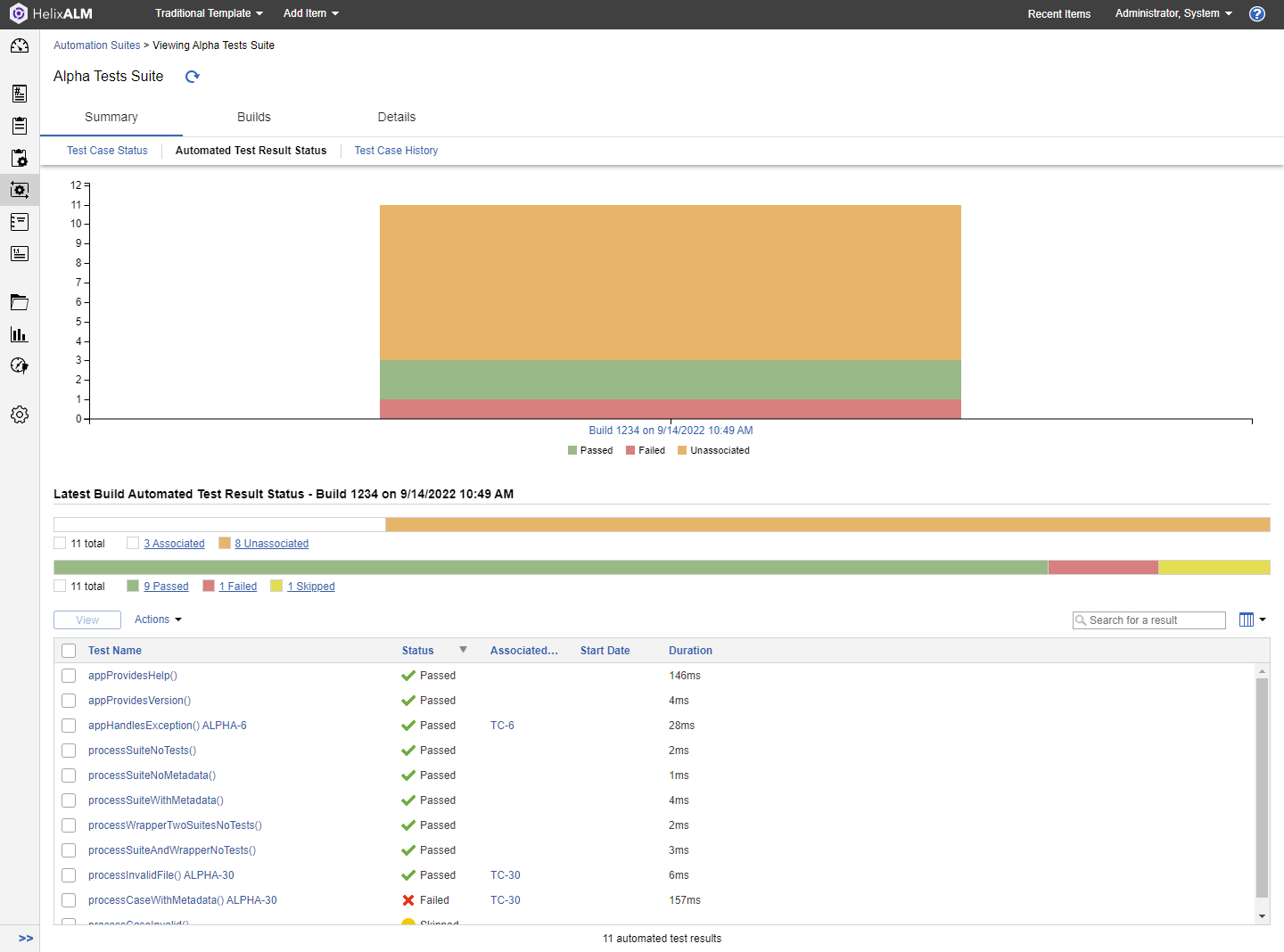Expand the sidebar with the double-arrow icon
Image resolution: width=1284 pixels, height=952 pixels.
click(26, 938)
